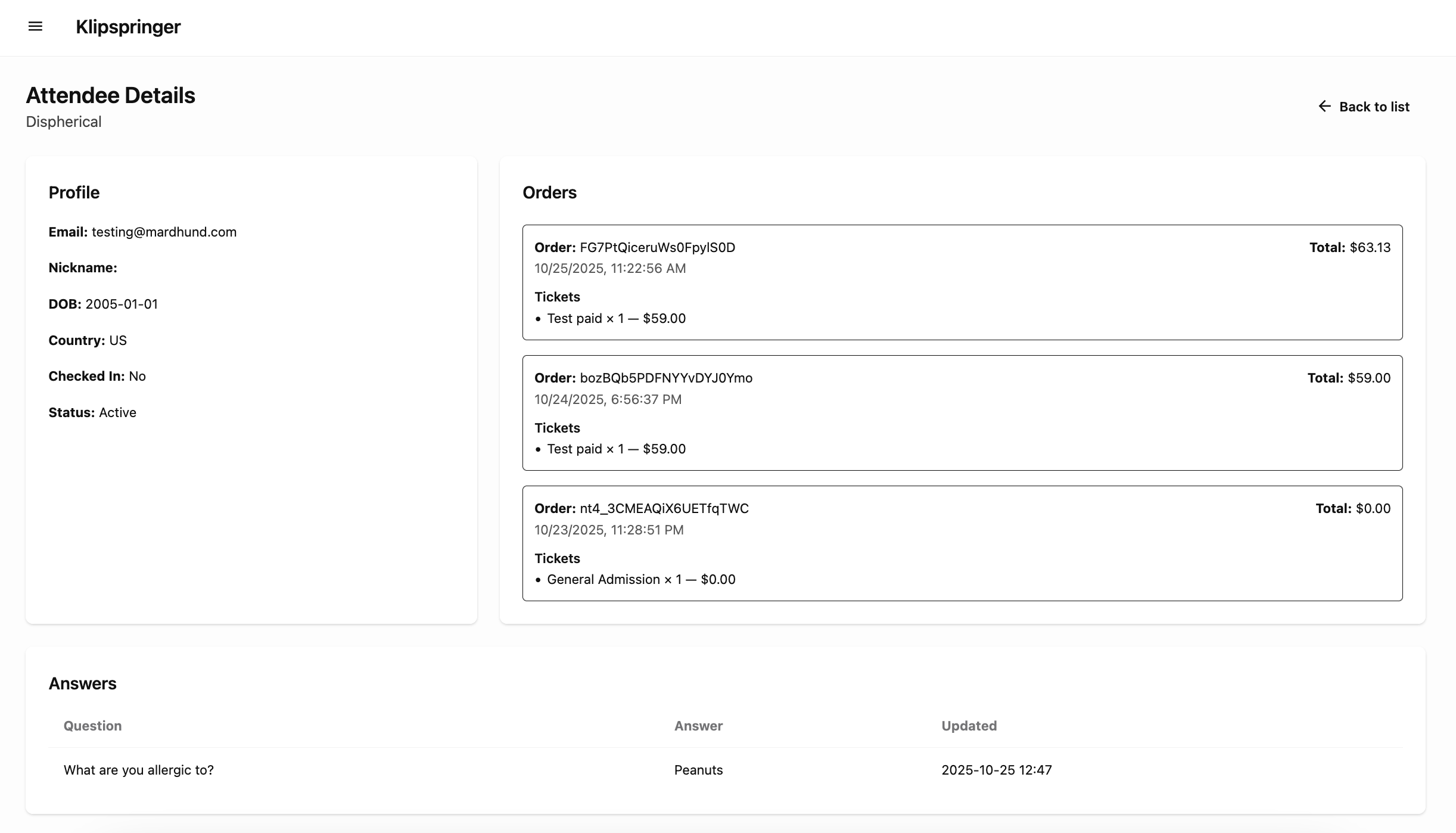The height and width of the screenshot is (833, 1456).
Task: Click the Profile section heading
Action: tap(74, 192)
